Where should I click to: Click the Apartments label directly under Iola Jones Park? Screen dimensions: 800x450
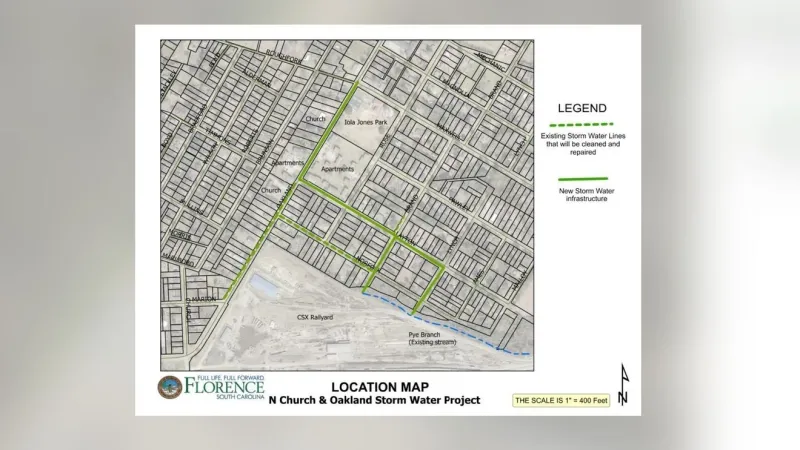[x=337, y=169]
